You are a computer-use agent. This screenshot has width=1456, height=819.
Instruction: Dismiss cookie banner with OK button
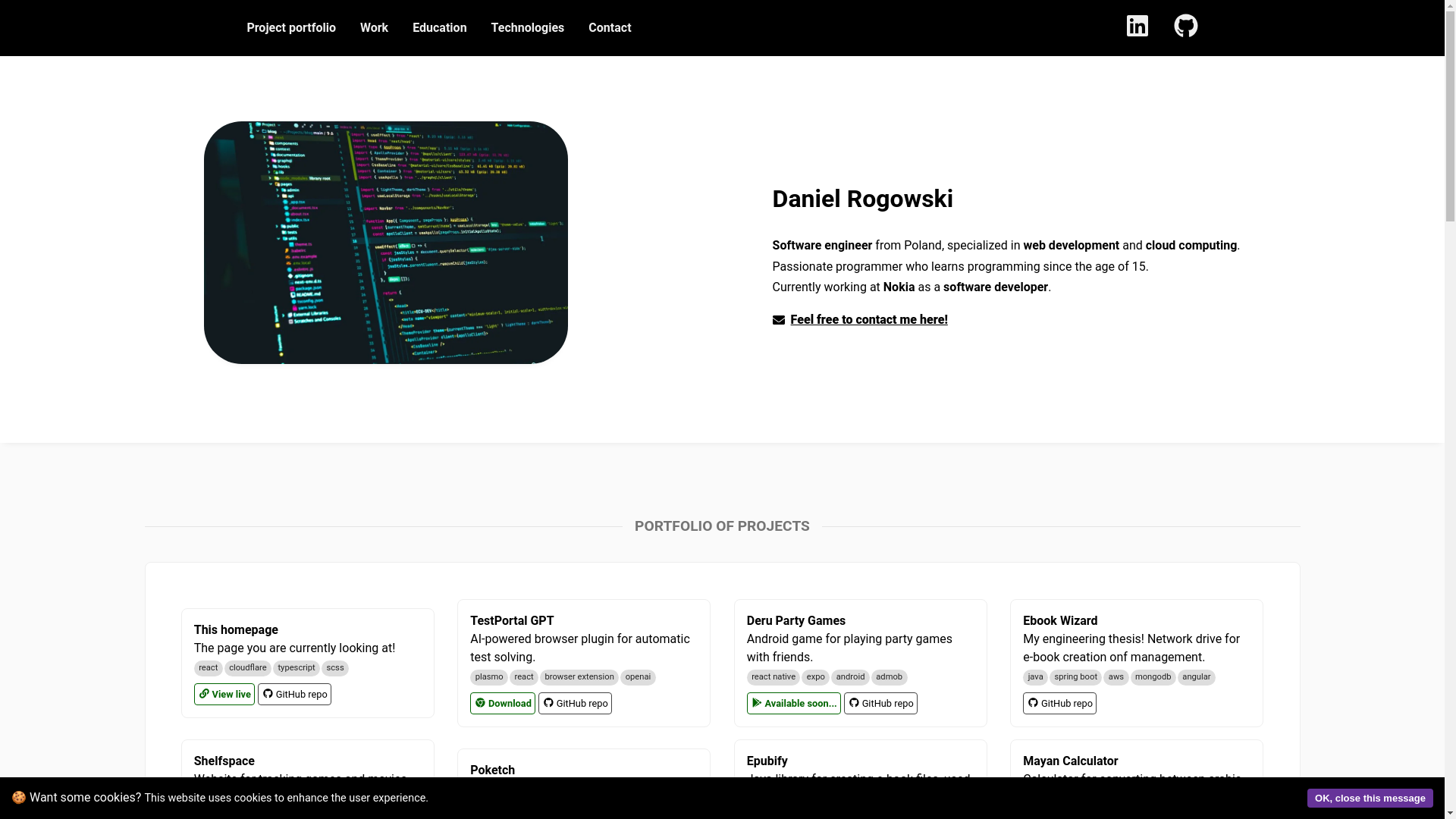pos(1370,798)
